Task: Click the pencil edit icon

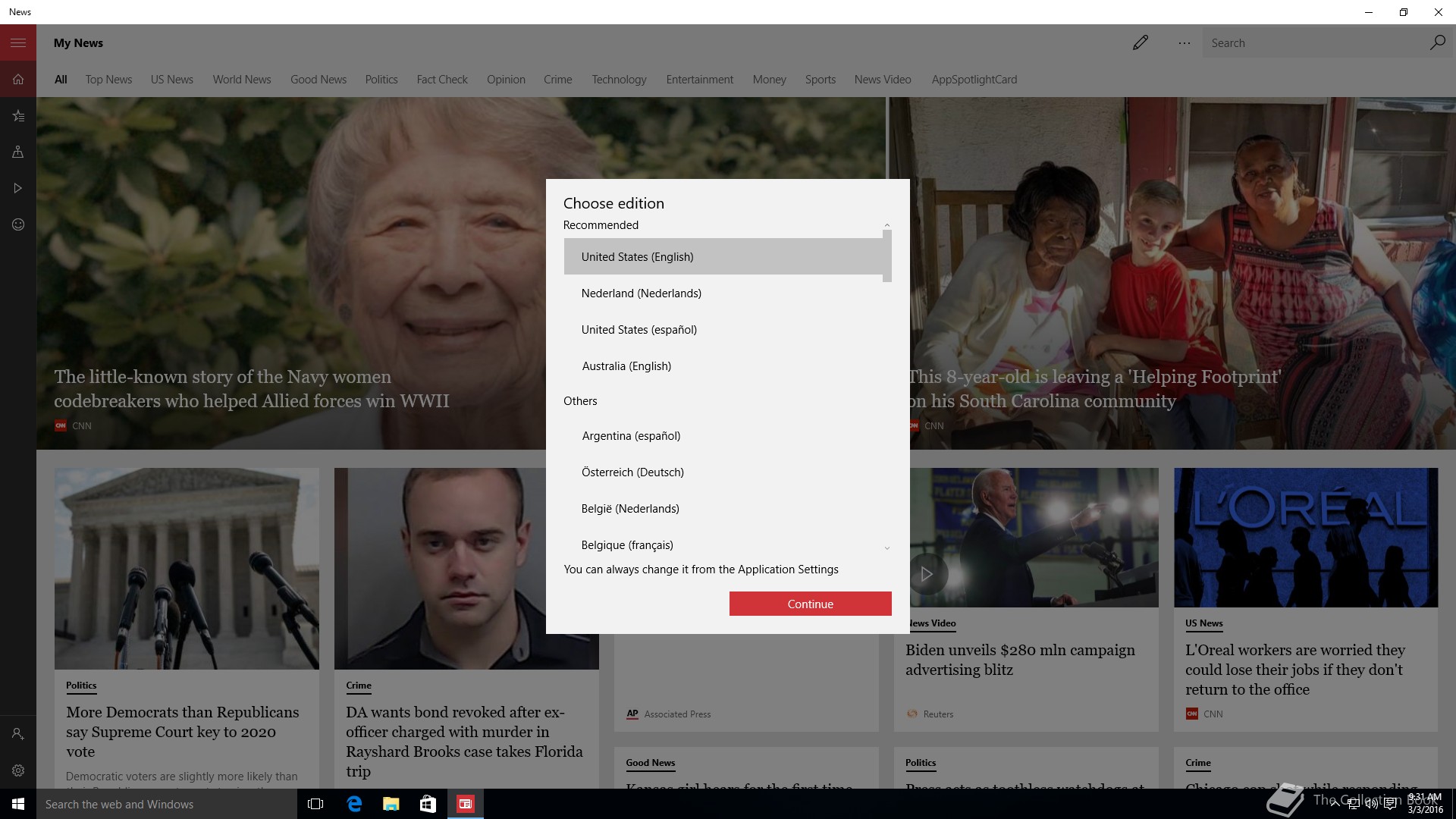Action: (x=1140, y=42)
